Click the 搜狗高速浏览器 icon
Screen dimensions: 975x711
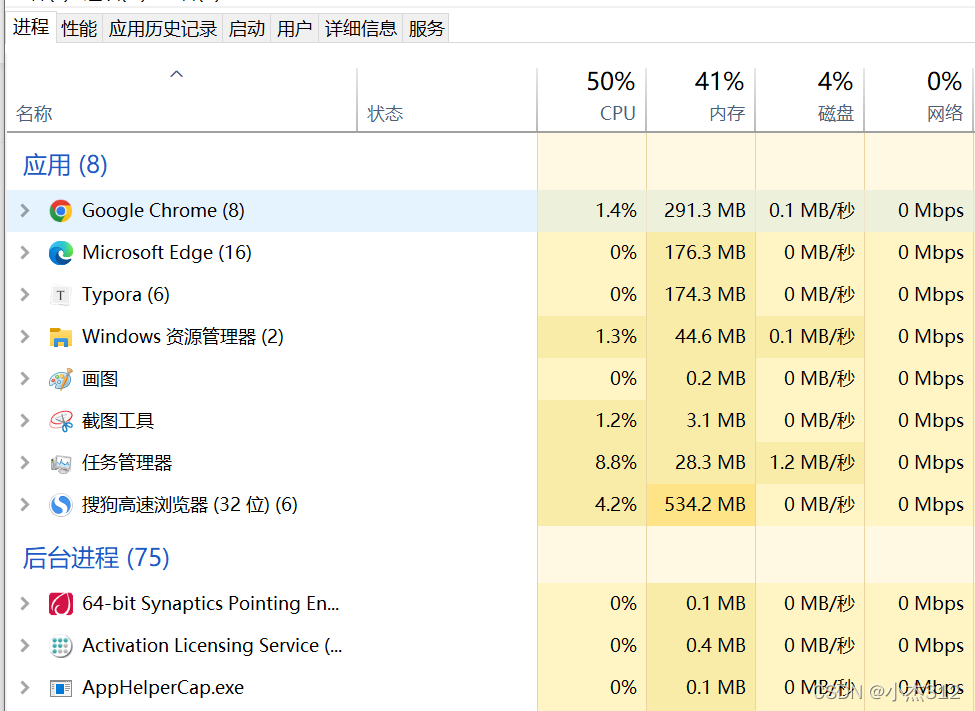61,505
